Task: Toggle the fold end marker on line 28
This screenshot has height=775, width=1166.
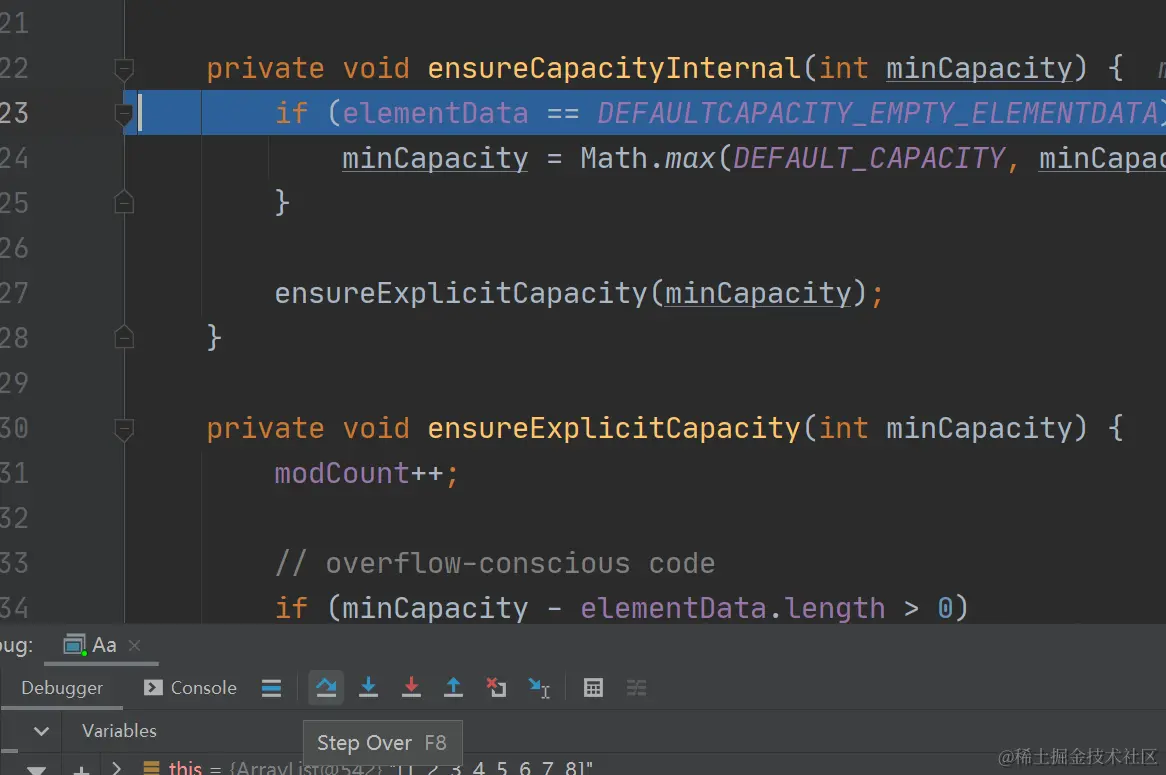Action: tap(124, 338)
